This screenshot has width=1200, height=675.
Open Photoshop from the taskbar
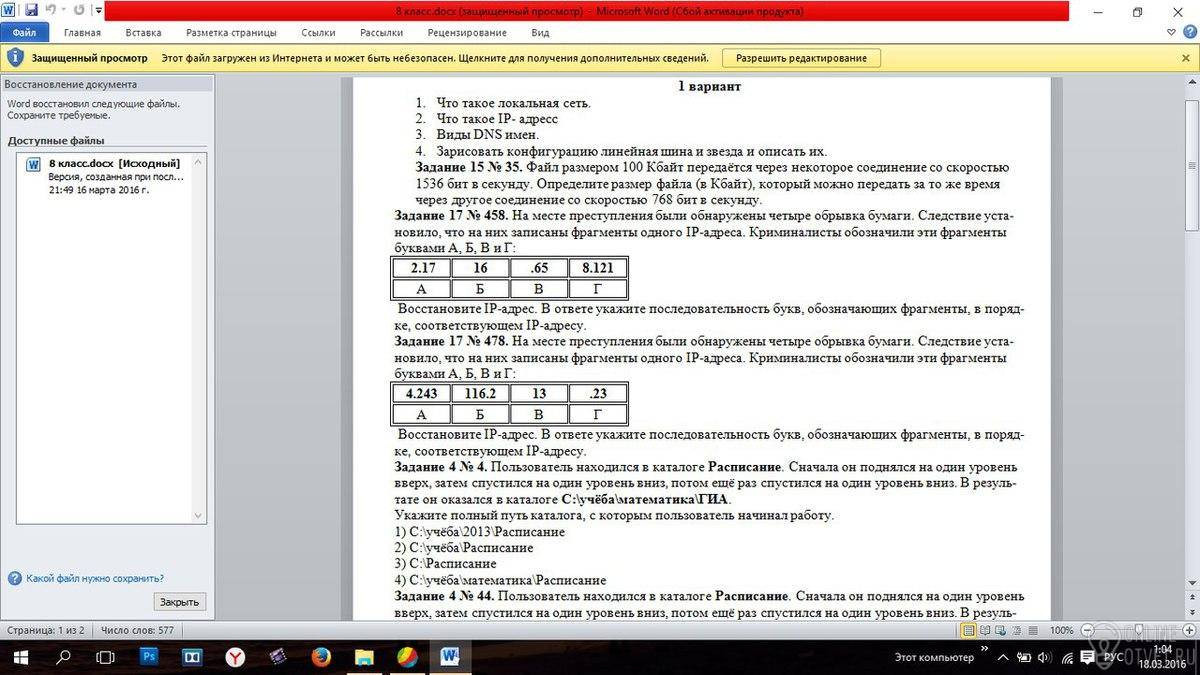click(x=149, y=656)
